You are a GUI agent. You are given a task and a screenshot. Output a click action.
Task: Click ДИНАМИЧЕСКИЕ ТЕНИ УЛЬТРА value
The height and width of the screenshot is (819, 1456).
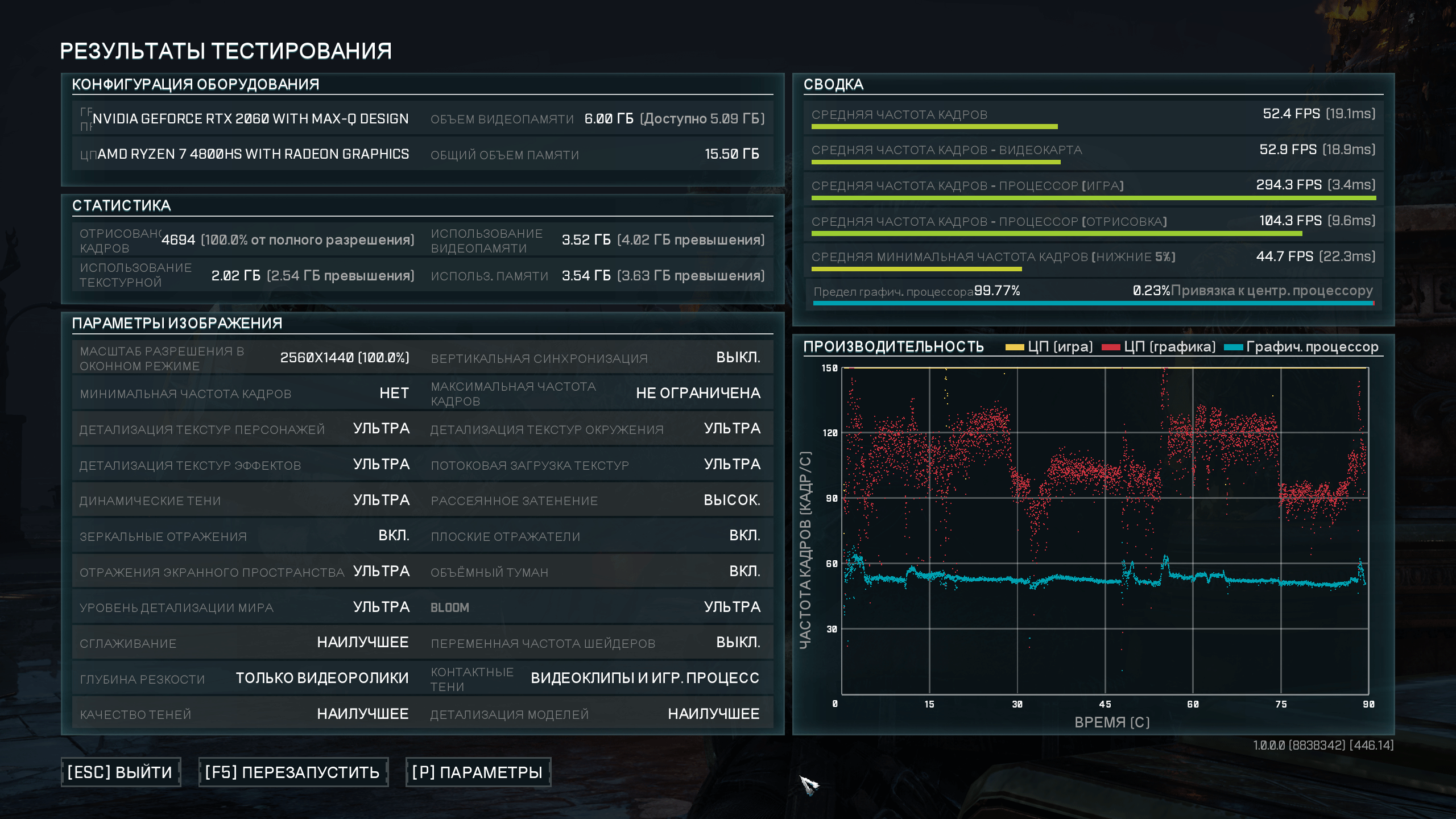tap(381, 500)
